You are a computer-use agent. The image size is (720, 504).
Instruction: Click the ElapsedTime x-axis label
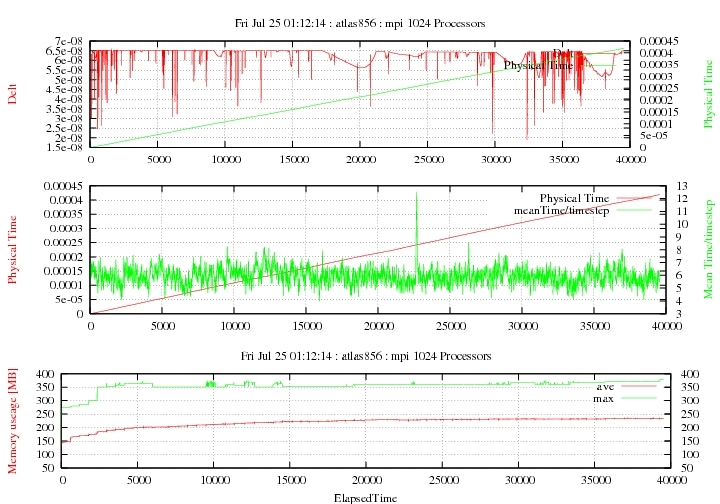point(364,496)
